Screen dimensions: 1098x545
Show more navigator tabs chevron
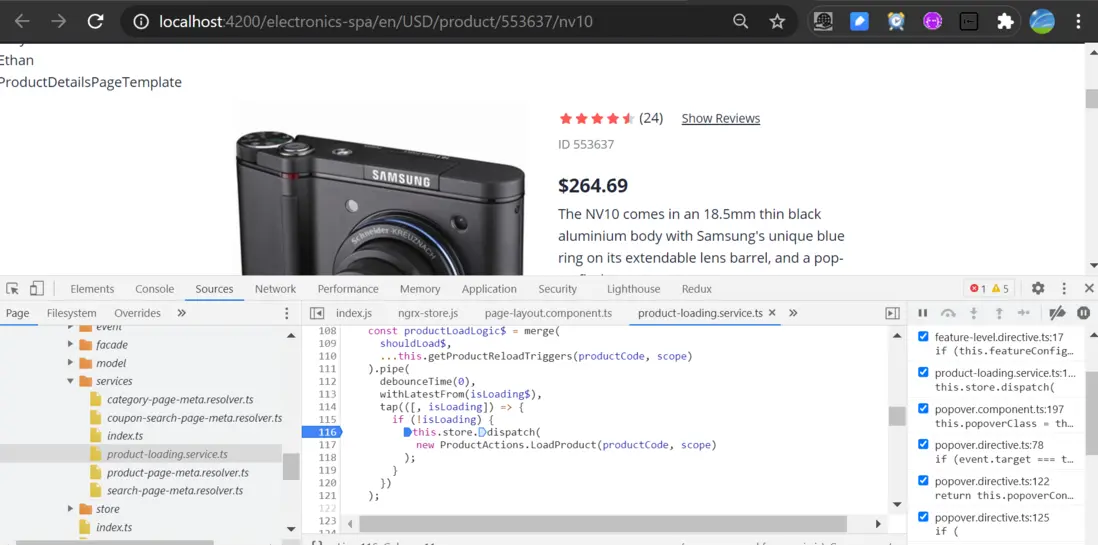[181, 313]
